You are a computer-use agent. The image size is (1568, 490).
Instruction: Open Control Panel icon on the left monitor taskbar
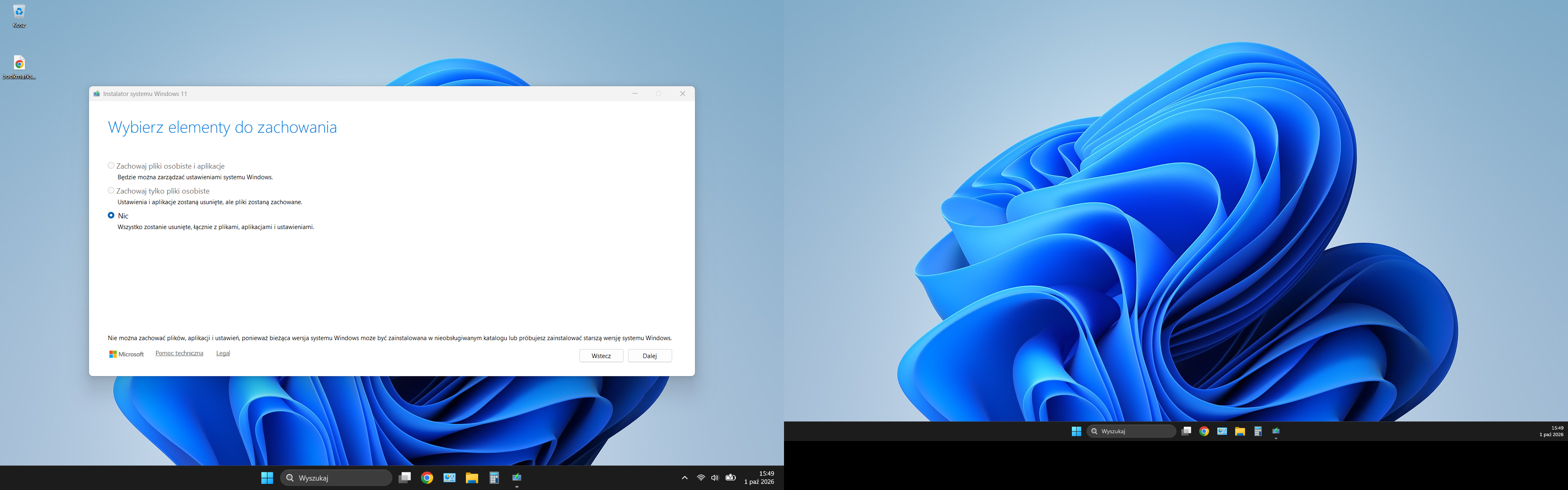point(450,478)
